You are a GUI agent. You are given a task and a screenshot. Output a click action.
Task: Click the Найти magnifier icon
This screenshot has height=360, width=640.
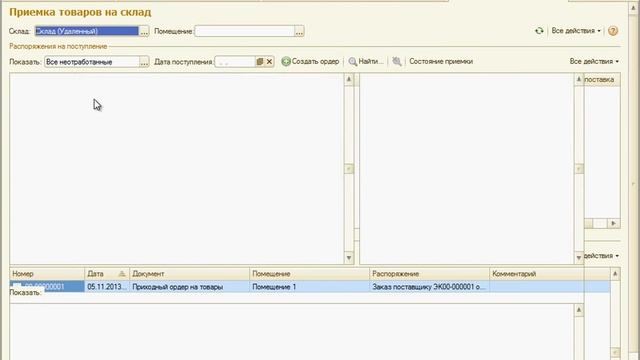353,62
